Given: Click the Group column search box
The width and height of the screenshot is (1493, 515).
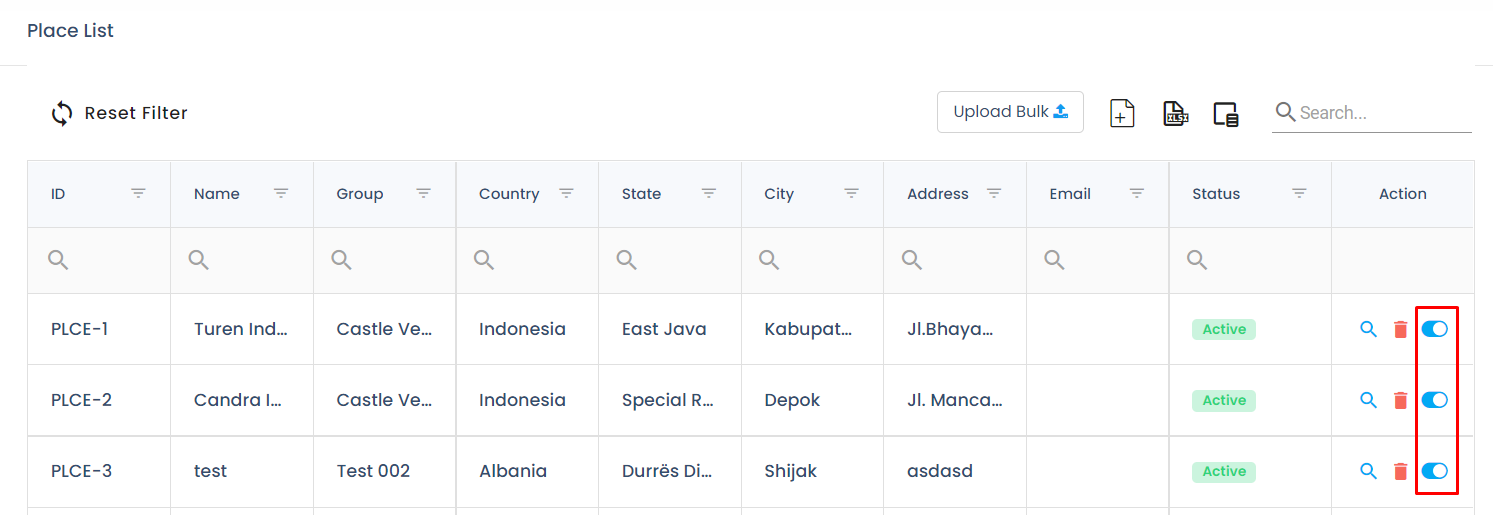Looking at the screenshot, I should click(392, 260).
